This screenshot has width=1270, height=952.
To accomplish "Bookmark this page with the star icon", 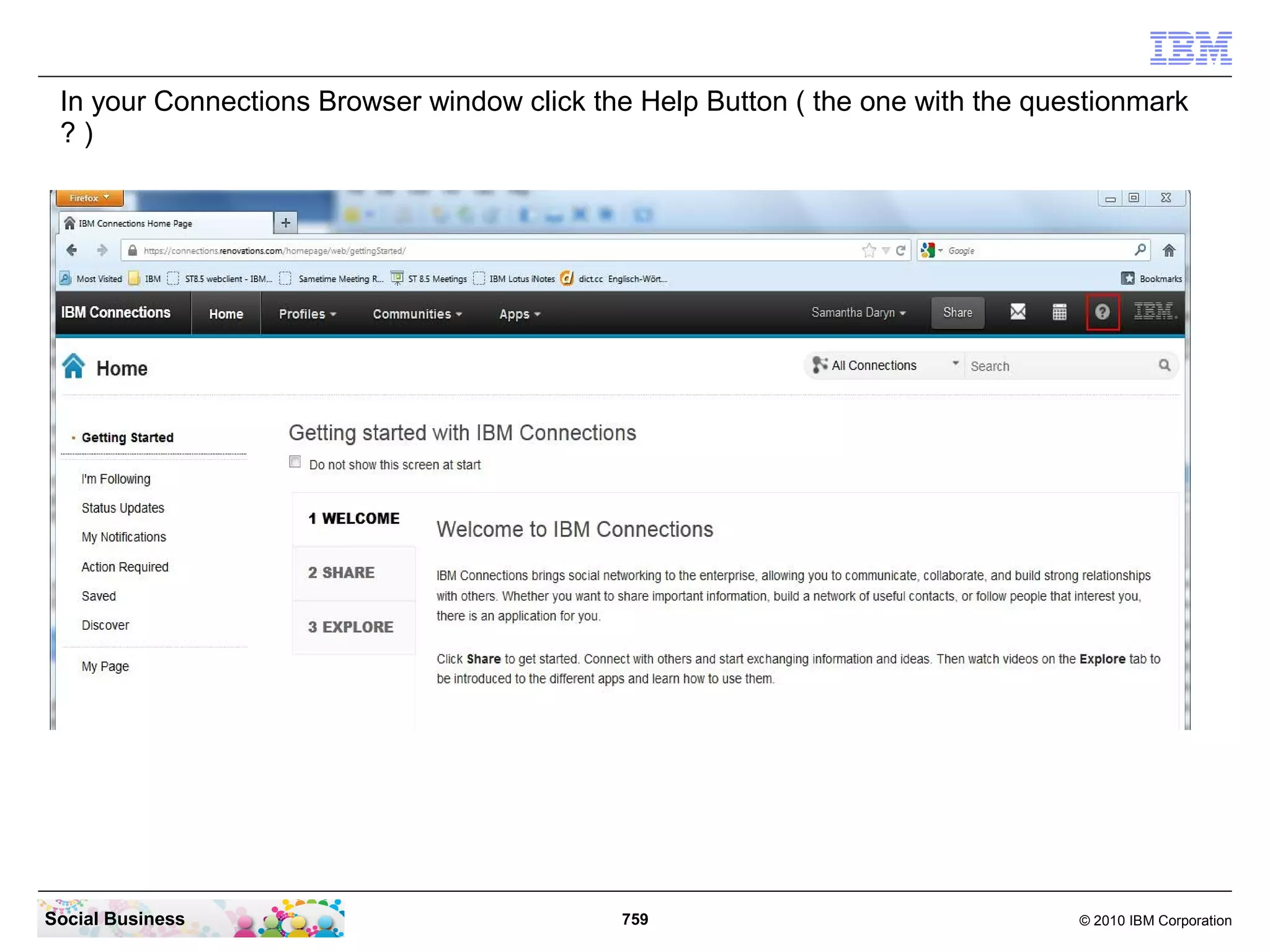I will [x=869, y=250].
